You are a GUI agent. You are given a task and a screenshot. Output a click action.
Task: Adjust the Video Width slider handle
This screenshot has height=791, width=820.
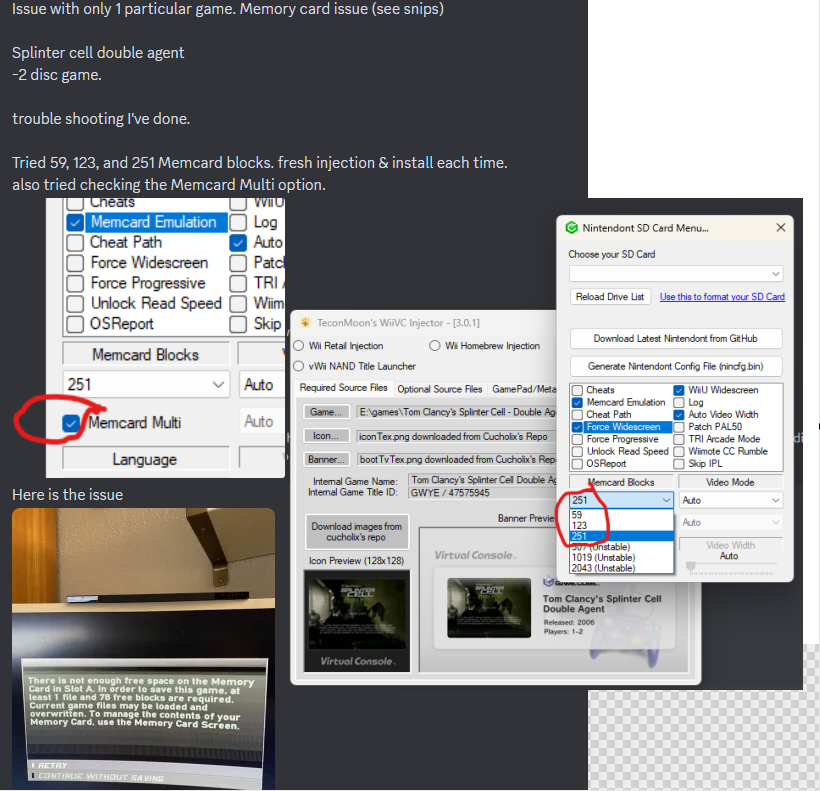(x=691, y=567)
